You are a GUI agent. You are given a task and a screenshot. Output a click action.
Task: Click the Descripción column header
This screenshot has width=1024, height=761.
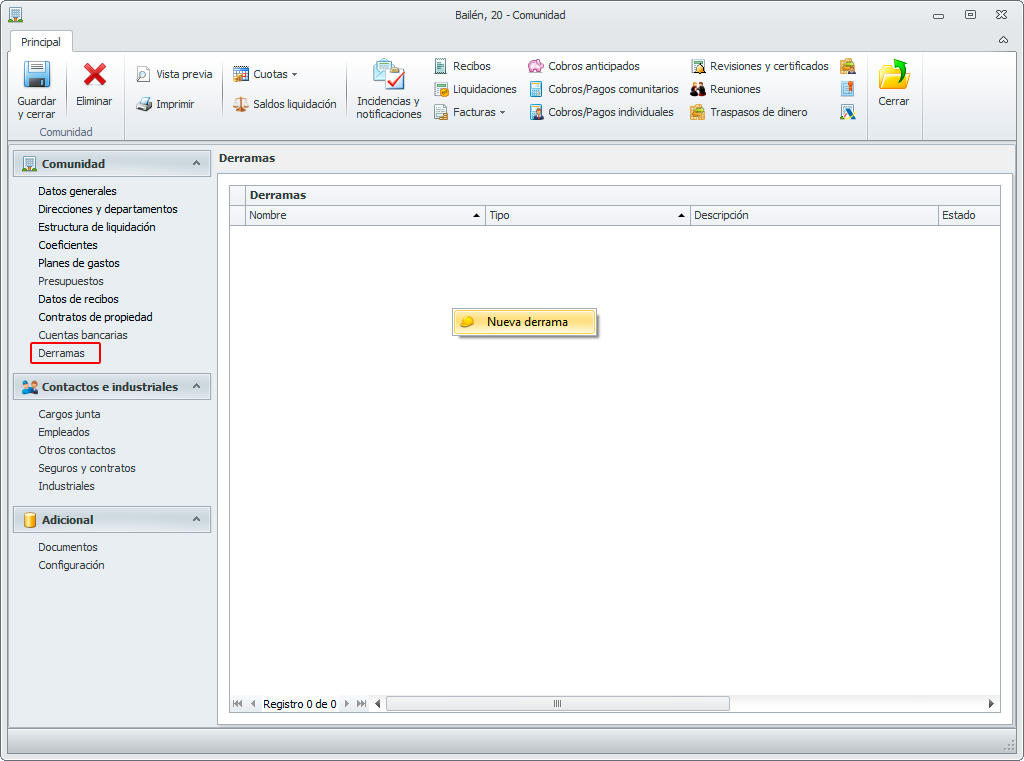pyautogui.click(x=814, y=216)
